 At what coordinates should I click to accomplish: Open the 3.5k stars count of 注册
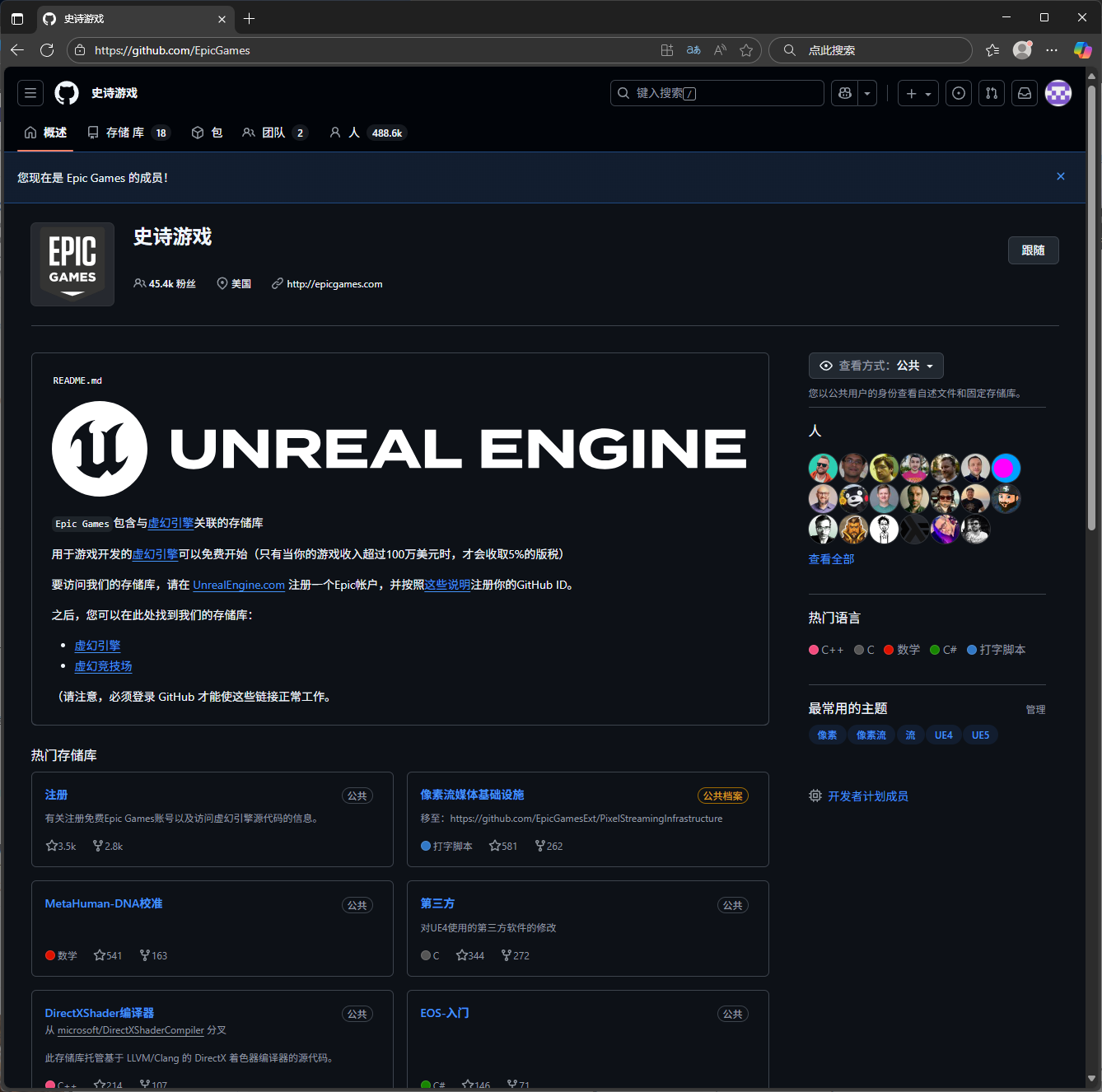[x=61, y=846]
